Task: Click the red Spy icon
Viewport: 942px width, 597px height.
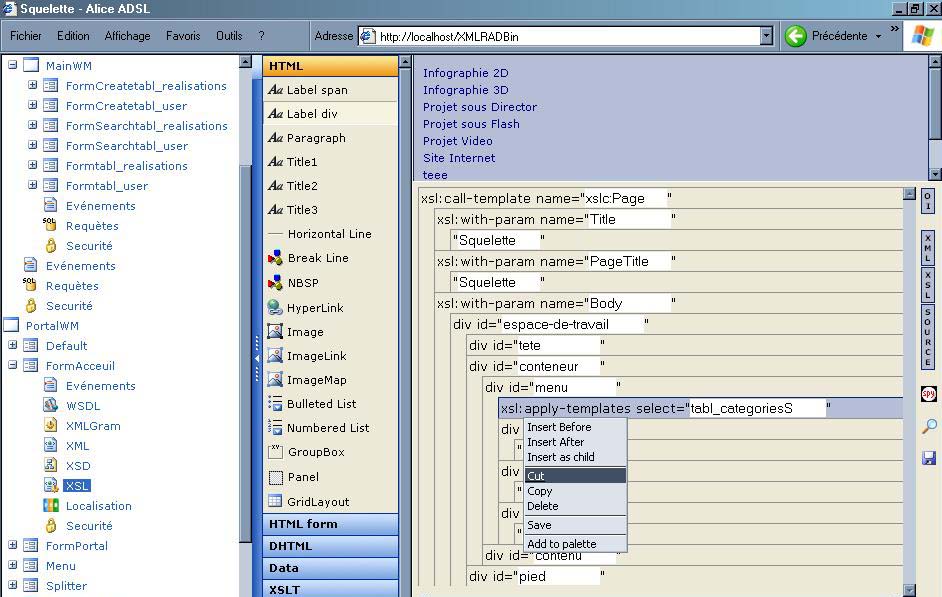Action: pyautogui.click(x=929, y=395)
